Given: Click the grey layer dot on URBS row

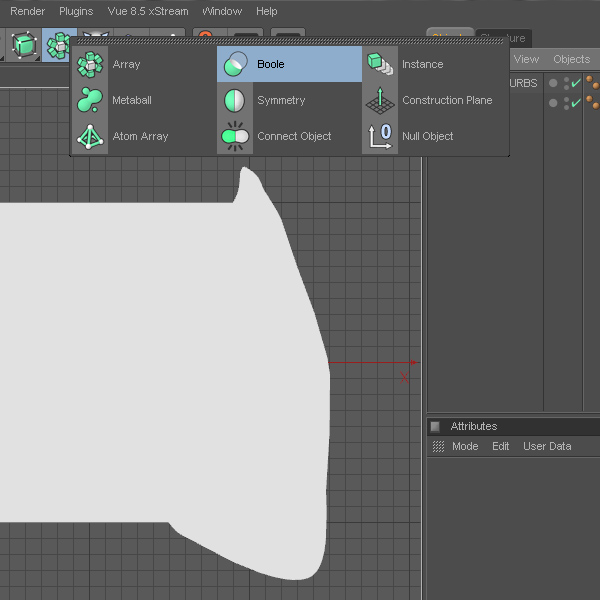Looking at the screenshot, I should tap(553, 83).
